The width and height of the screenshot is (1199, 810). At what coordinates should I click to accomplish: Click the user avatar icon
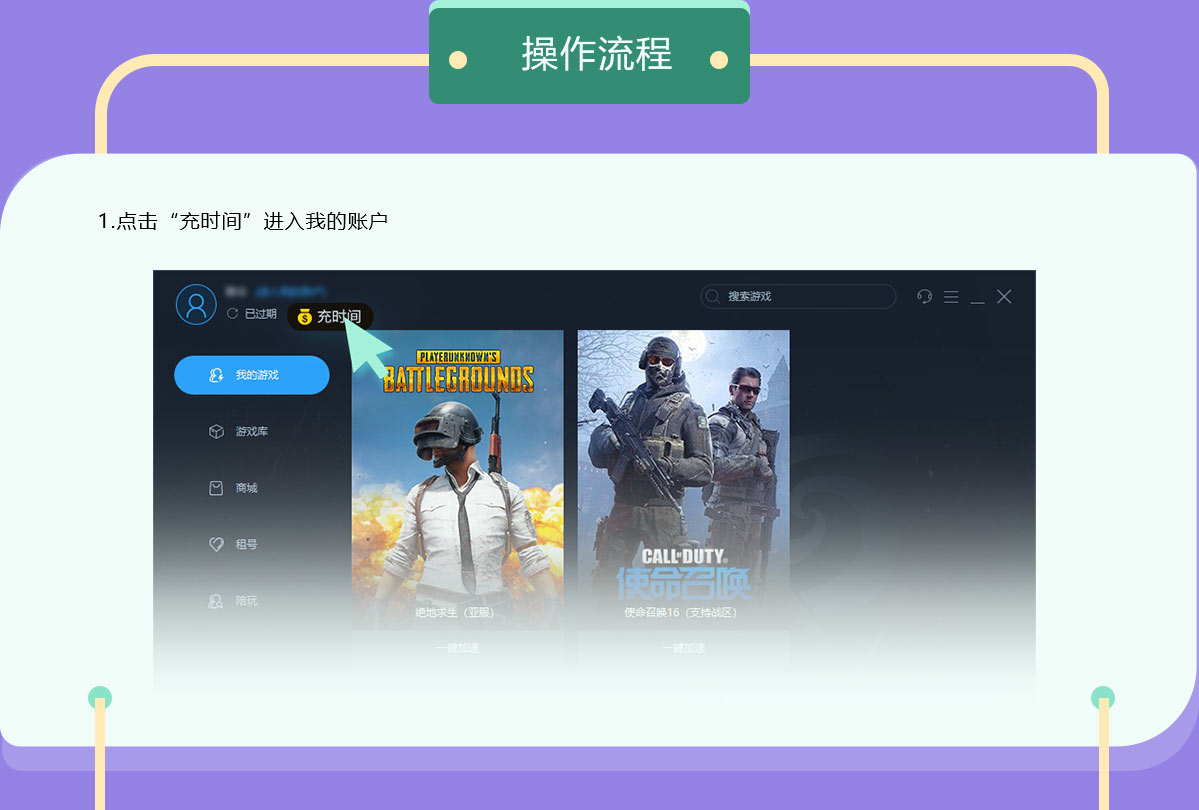tap(197, 304)
